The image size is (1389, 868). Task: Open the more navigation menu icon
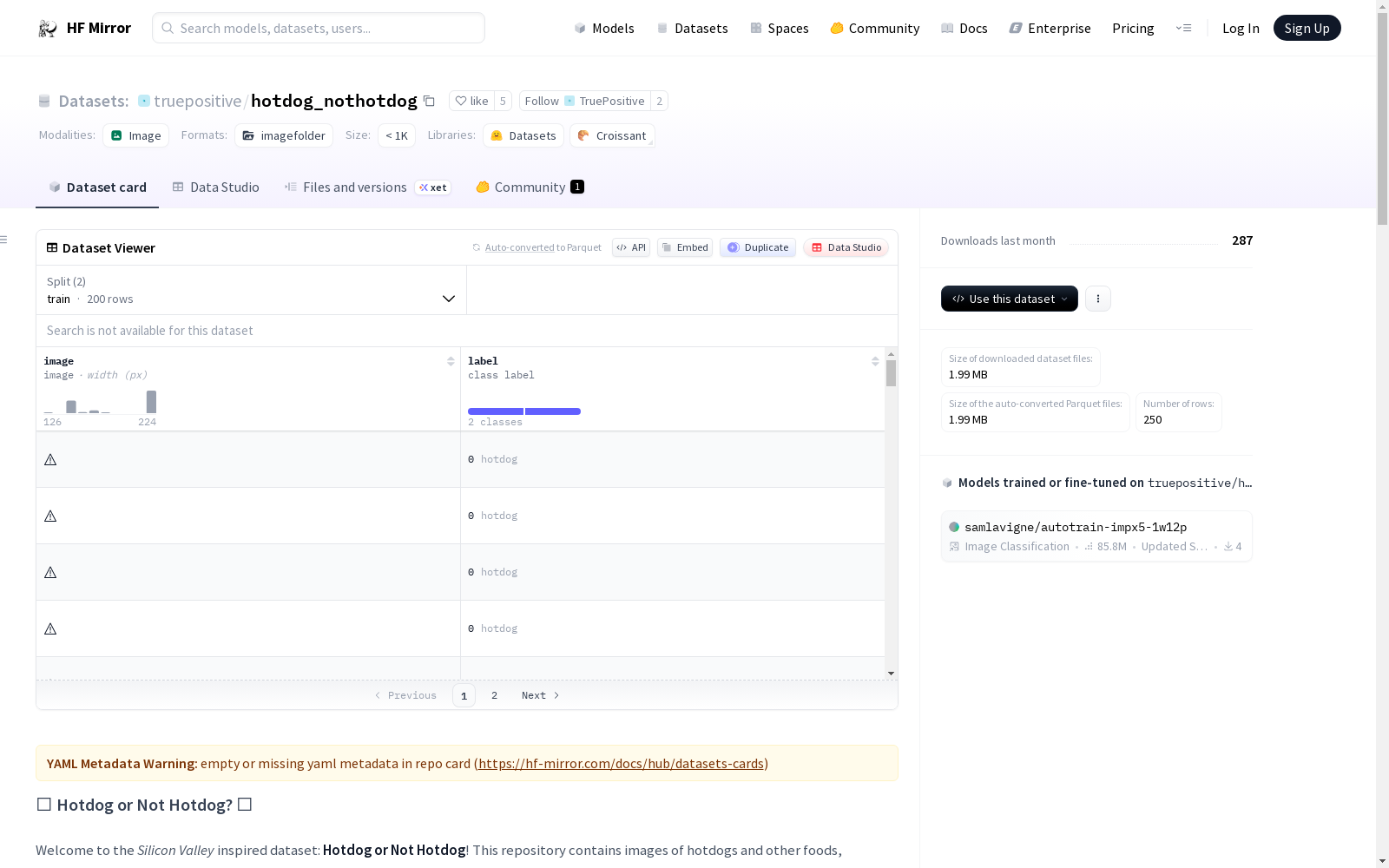[1183, 28]
